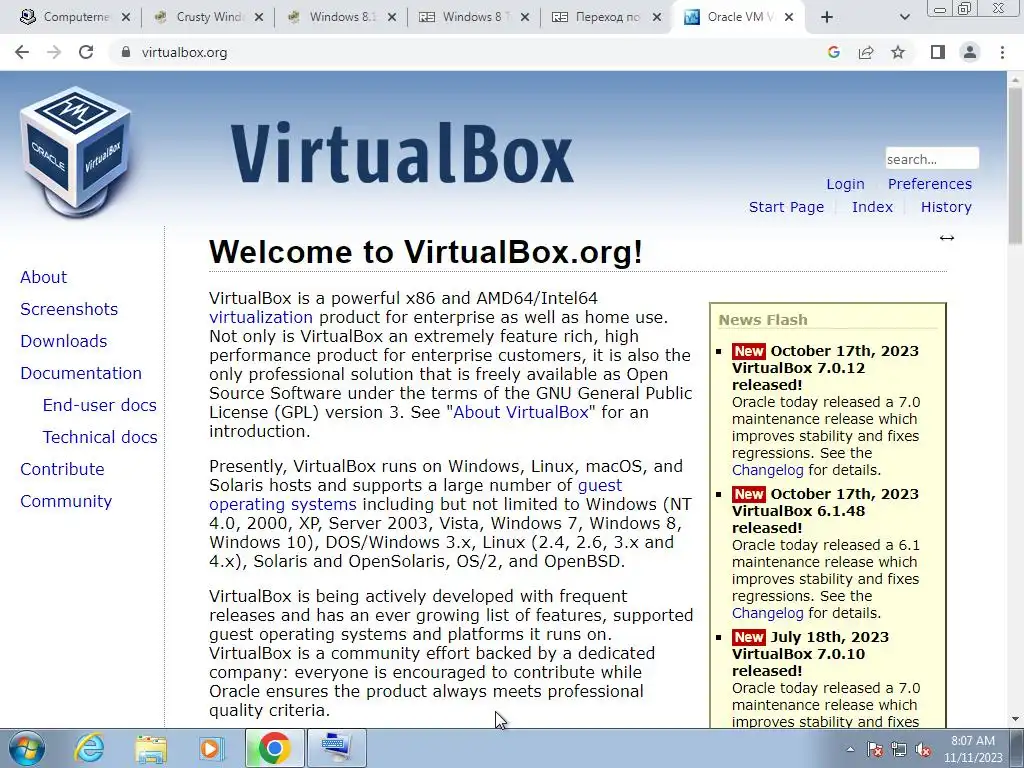This screenshot has height=768, width=1024.
Task: Open Windows Explorer folder icon
Action: coord(151,748)
